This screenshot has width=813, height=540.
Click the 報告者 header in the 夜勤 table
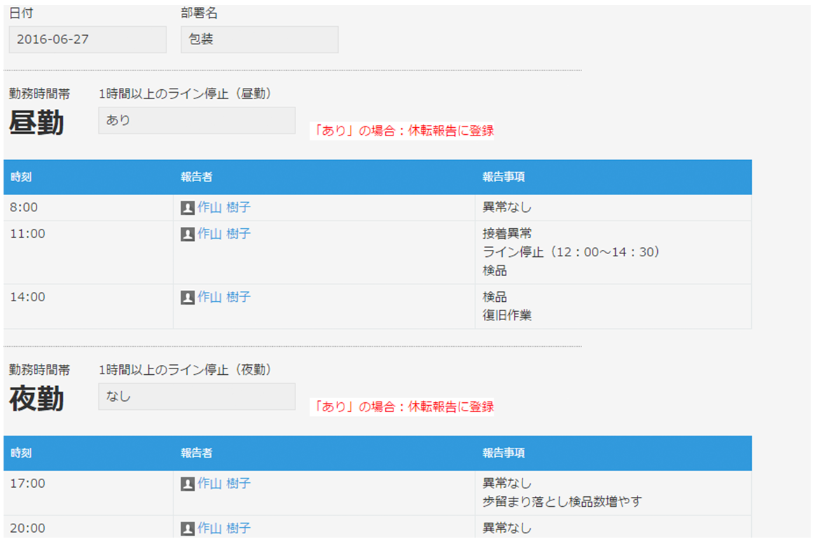(197, 453)
